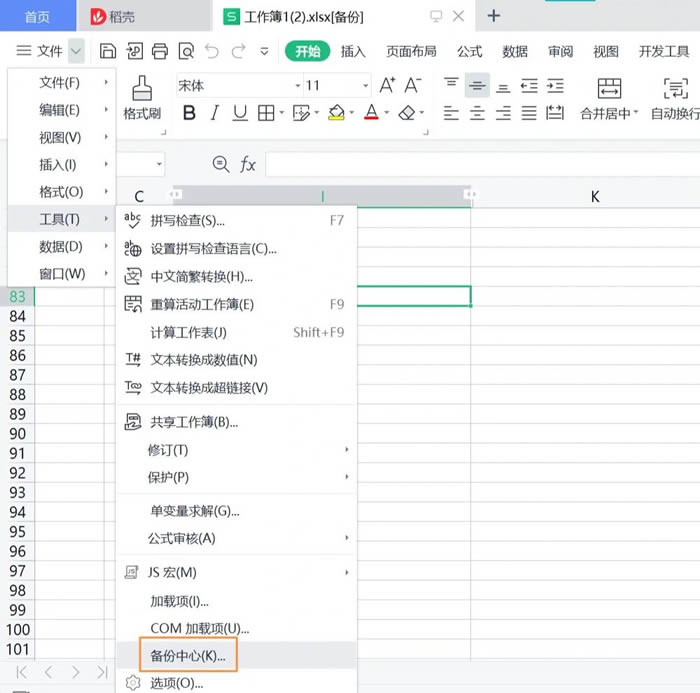Add a new tab with plus button
The width and height of the screenshot is (700, 693).
pyautogui.click(x=494, y=16)
